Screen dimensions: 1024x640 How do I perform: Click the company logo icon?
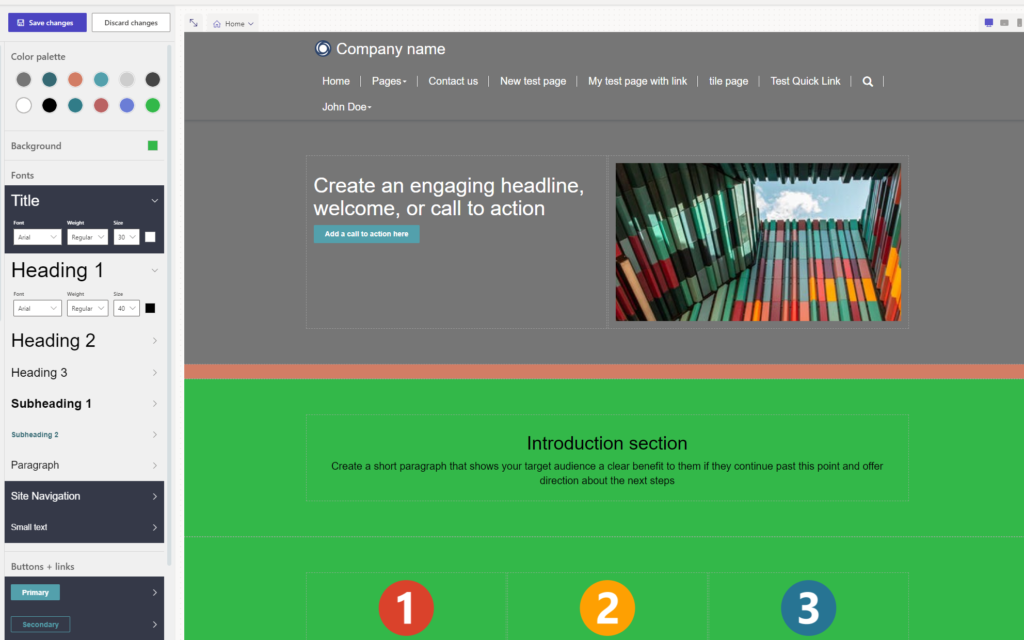pyautogui.click(x=323, y=49)
